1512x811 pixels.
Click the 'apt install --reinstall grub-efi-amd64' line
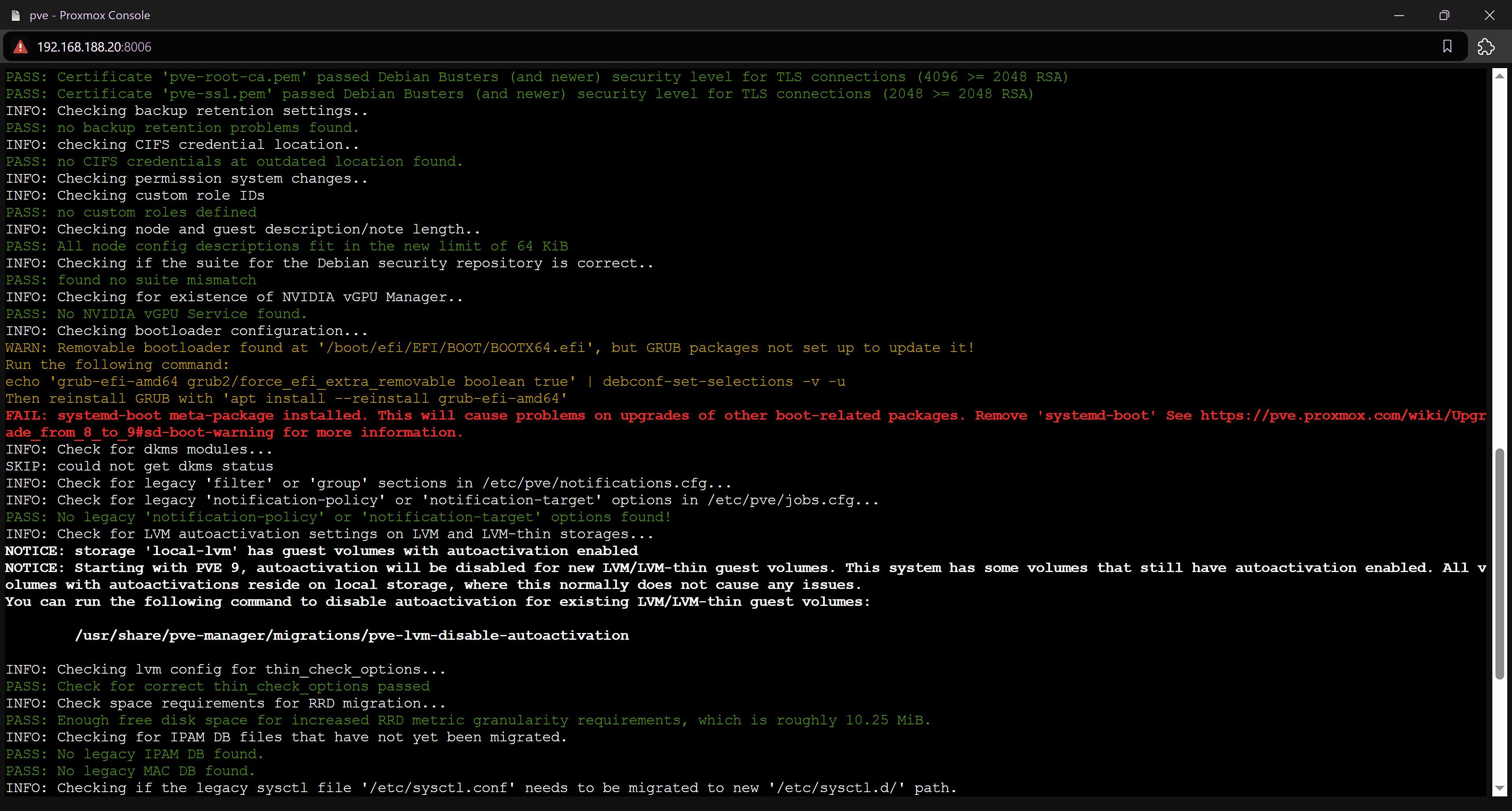[286, 398]
